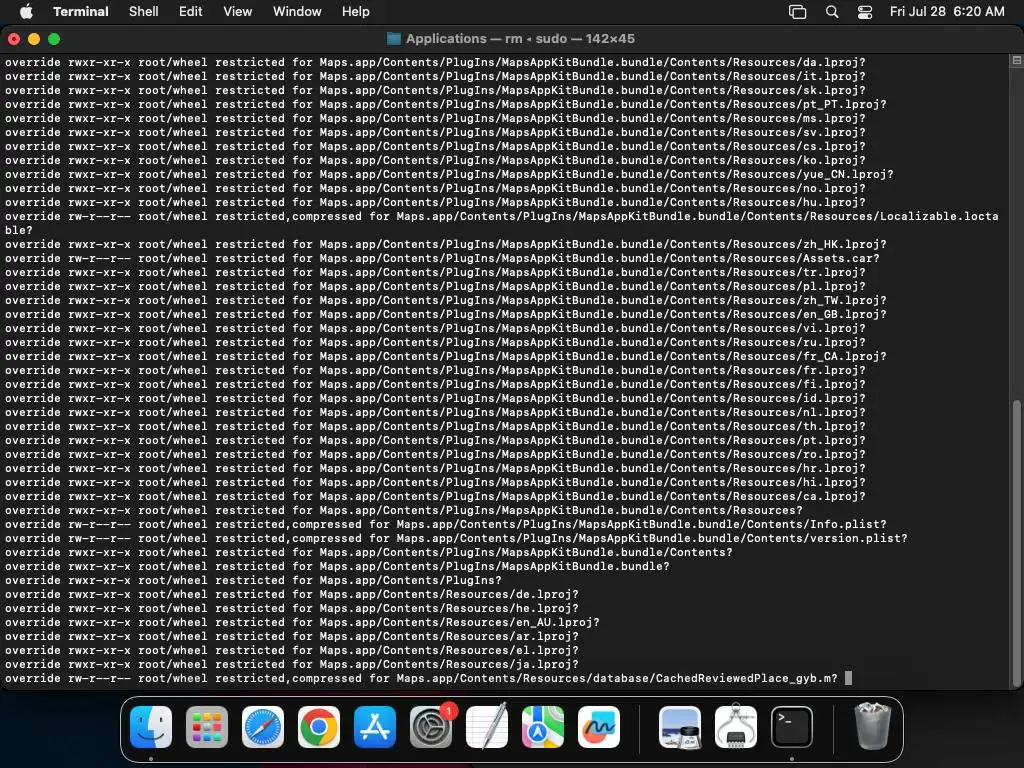
Task: Click the folder proxy icon in title bar
Action: [x=393, y=39]
